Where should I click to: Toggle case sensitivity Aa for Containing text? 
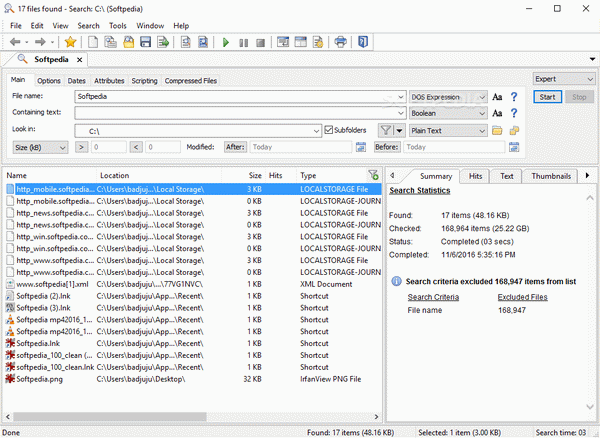(x=497, y=113)
